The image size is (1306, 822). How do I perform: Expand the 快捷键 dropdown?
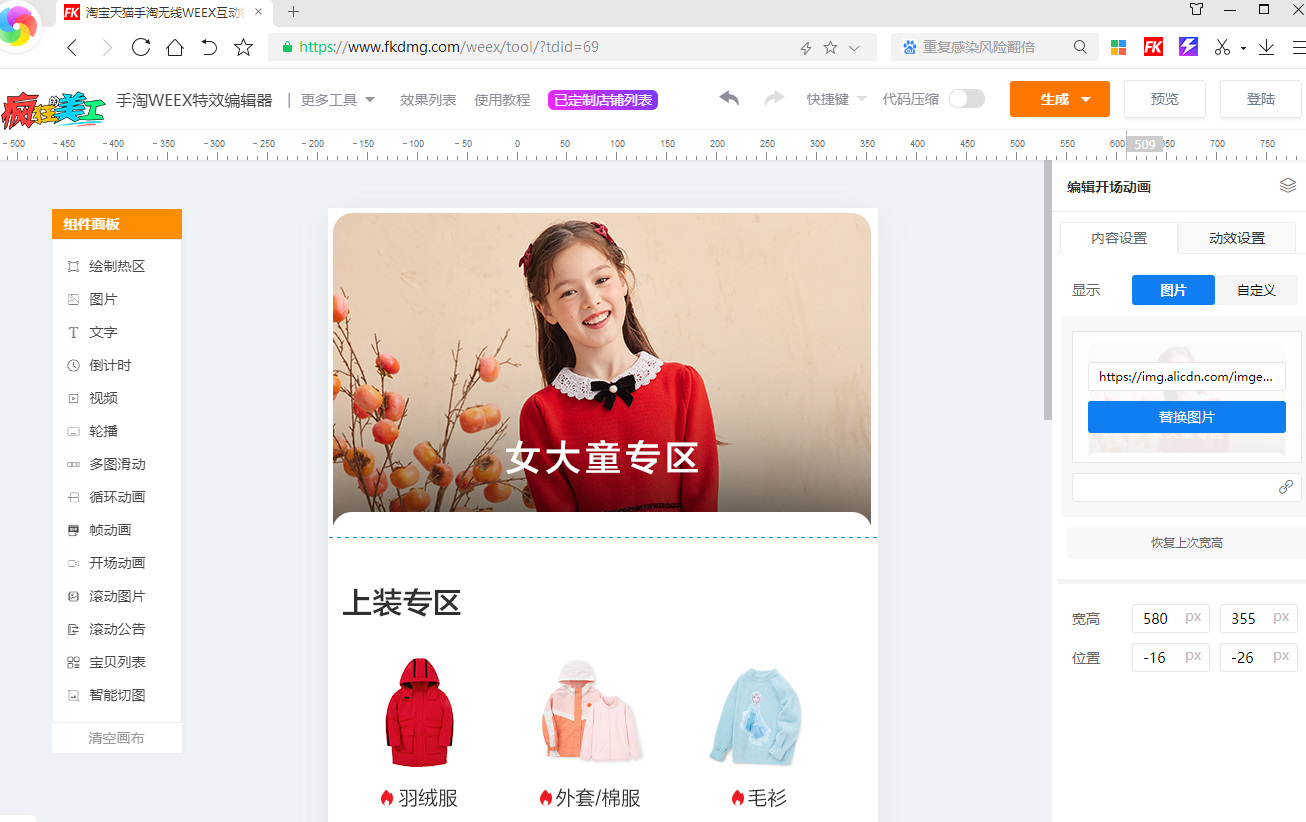[x=836, y=99]
